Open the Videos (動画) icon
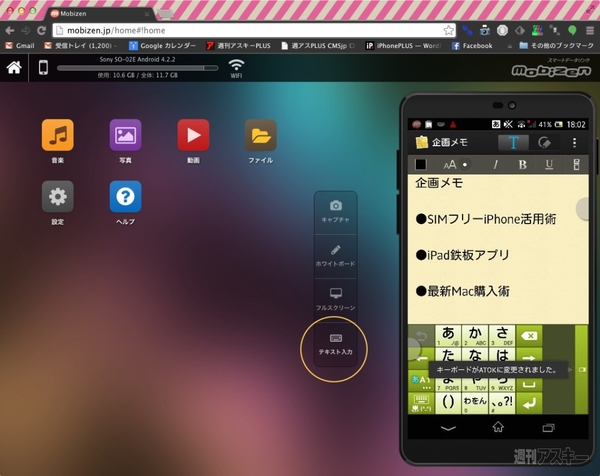This screenshot has height=476, width=600. [193, 135]
